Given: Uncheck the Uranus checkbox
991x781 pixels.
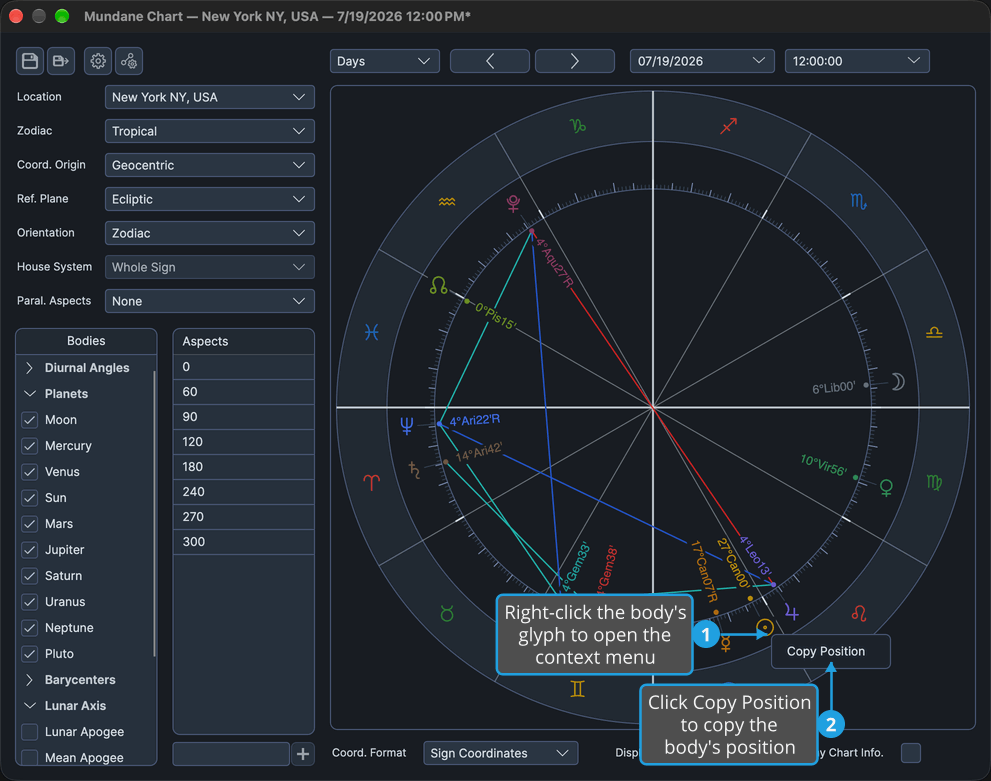Looking at the screenshot, I should (x=30, y=602).
